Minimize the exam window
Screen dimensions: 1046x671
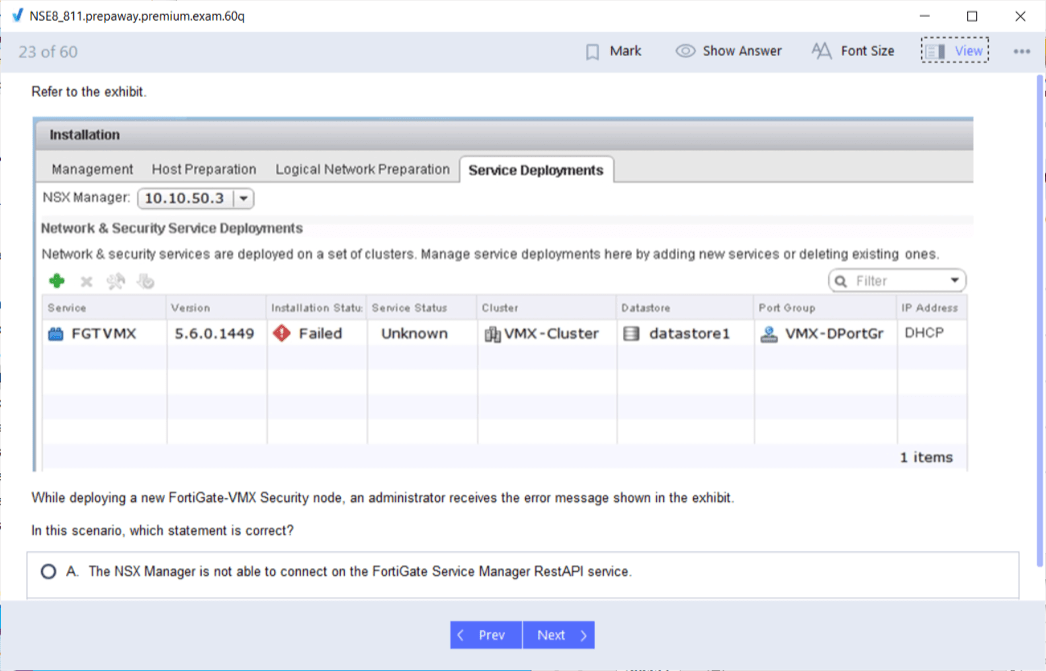[x=925, y=16]
